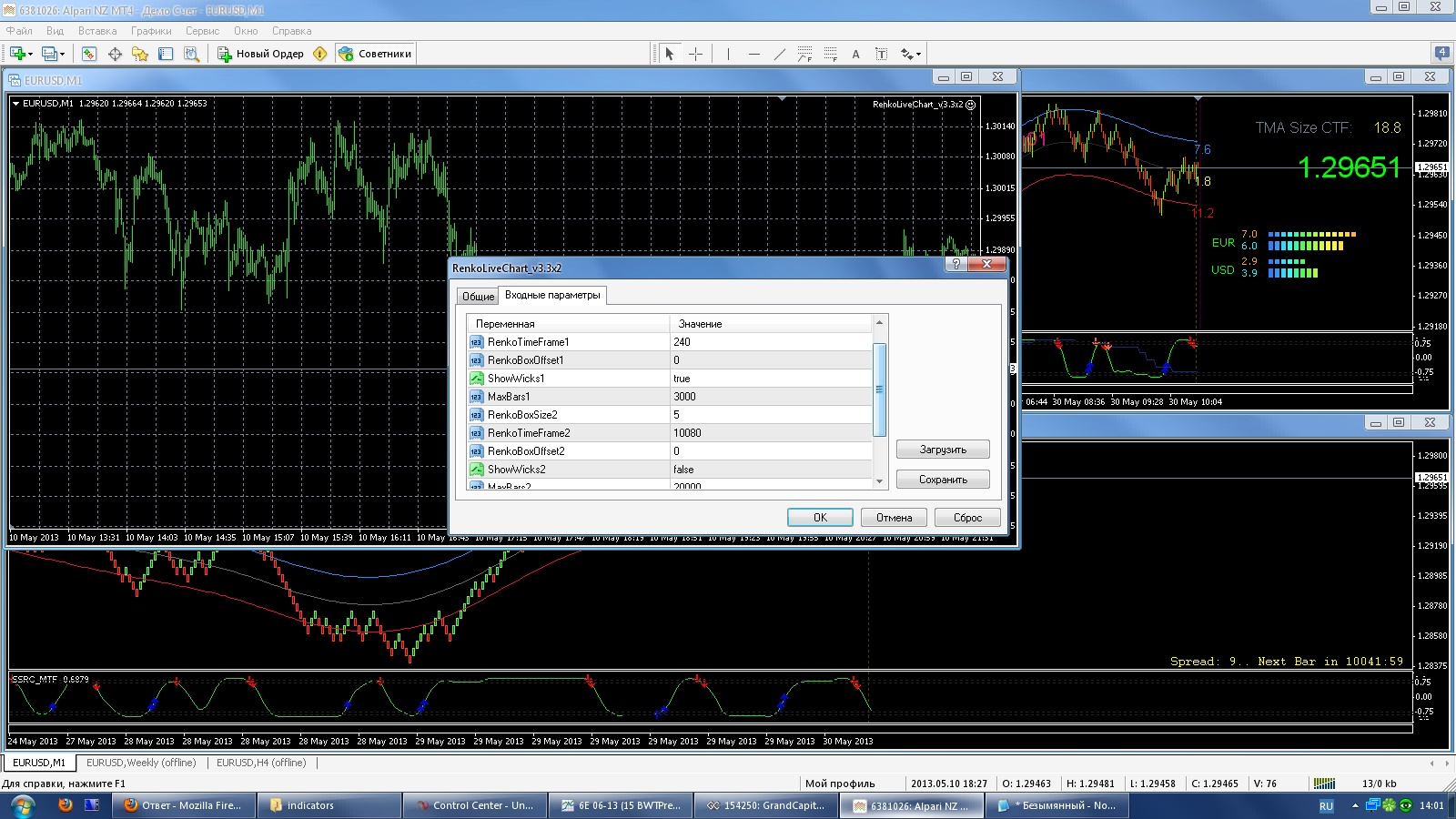Screen dimensions: 1456x819
Task: Click the Отмена button
Action: 894,518
